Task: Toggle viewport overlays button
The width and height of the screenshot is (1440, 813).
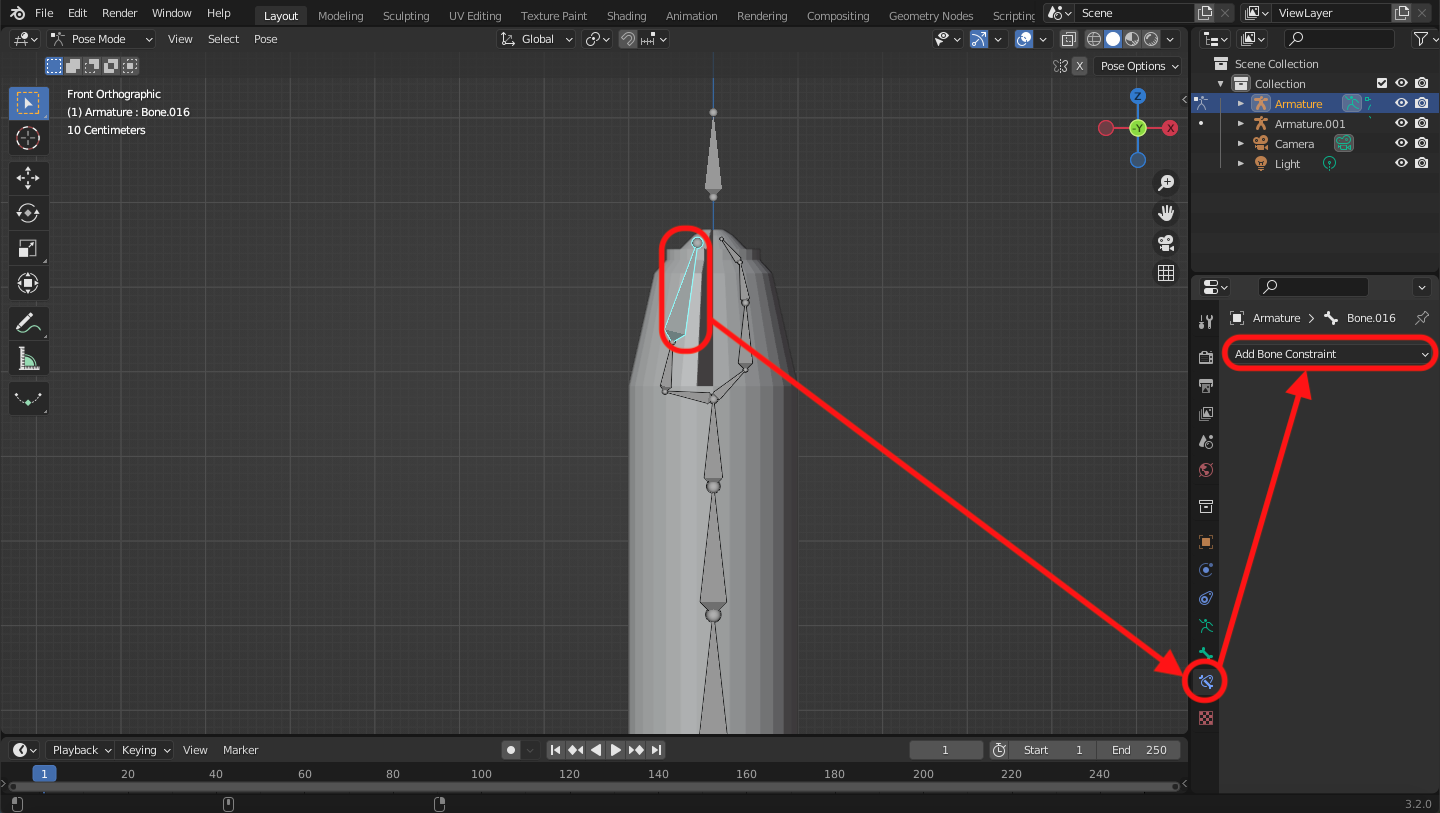Action: pyautogui.click(x=1024, y=39)
